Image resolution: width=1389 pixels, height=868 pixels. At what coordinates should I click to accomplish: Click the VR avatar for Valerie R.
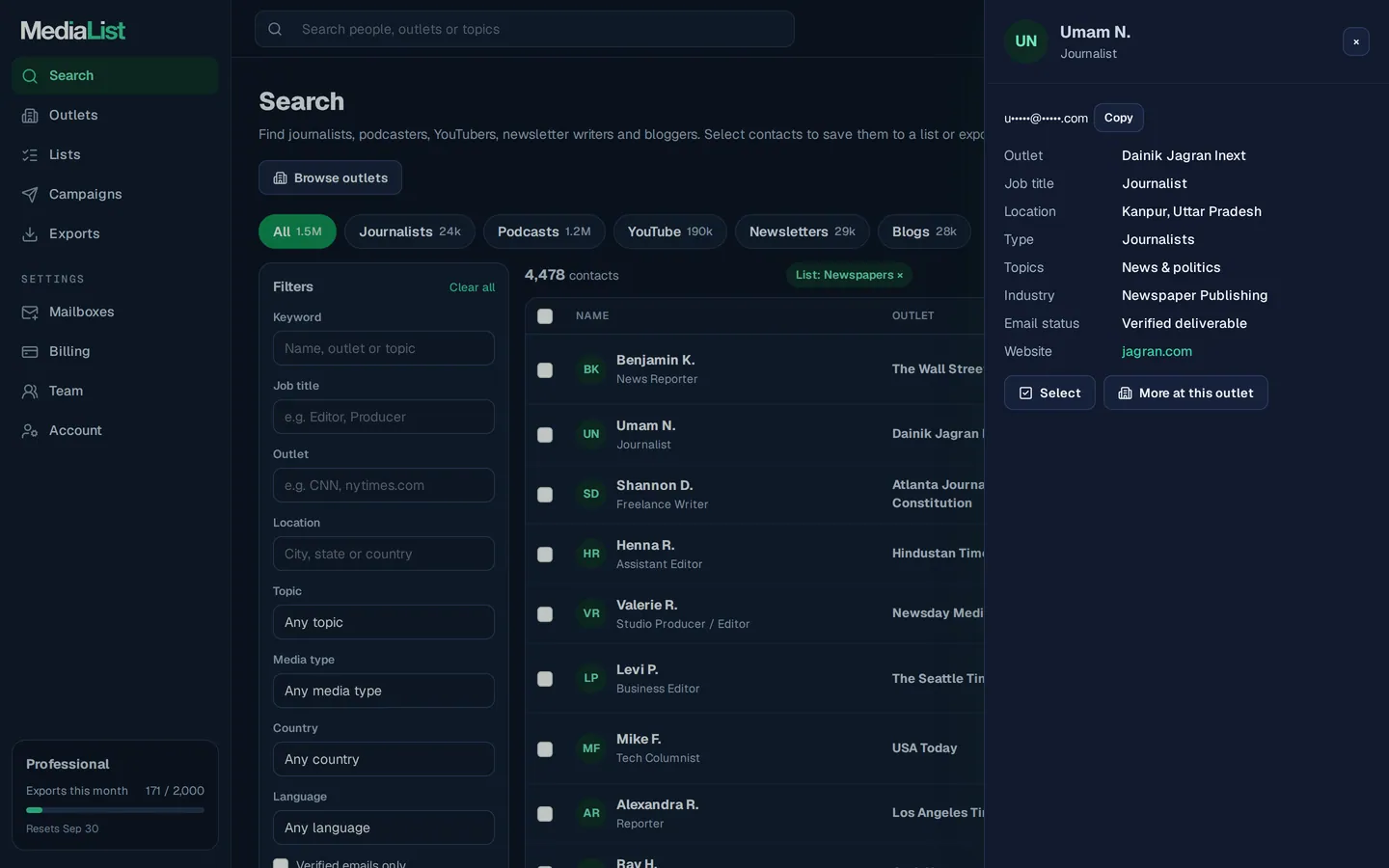point(591,613)
